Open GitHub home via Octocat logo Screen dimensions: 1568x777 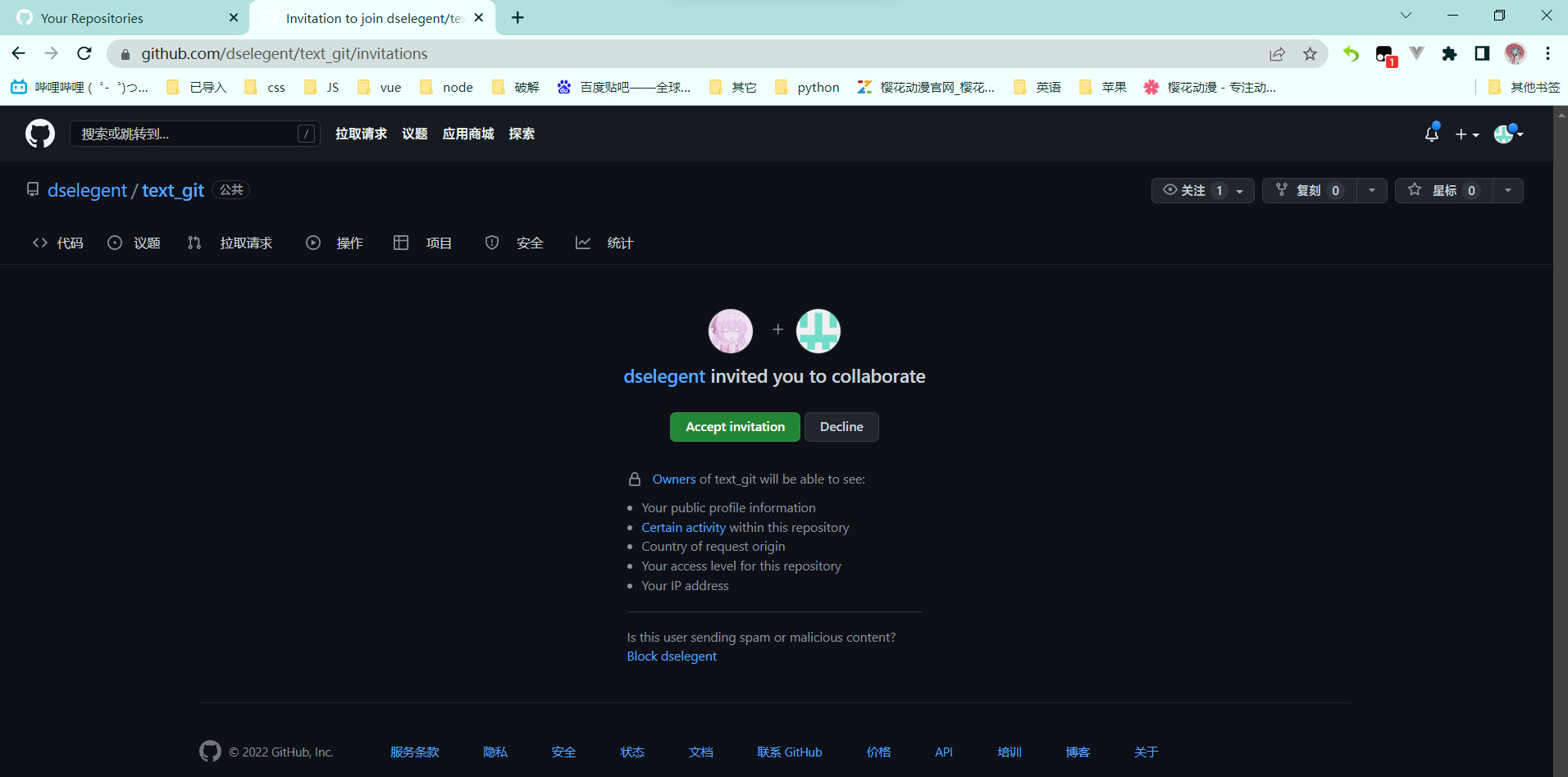tap(40, 134)
